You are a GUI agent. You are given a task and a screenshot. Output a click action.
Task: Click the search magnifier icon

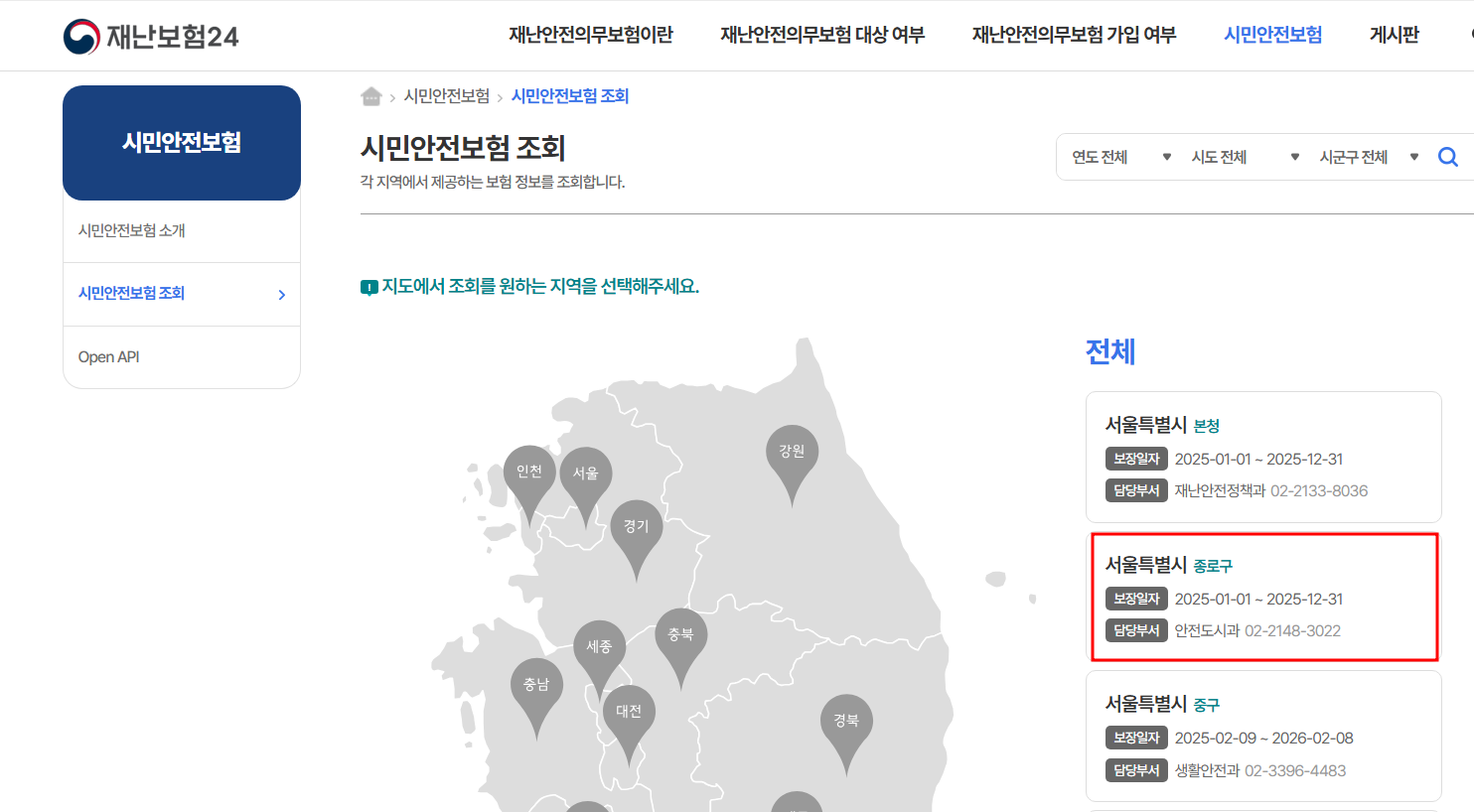point(1447,156)
